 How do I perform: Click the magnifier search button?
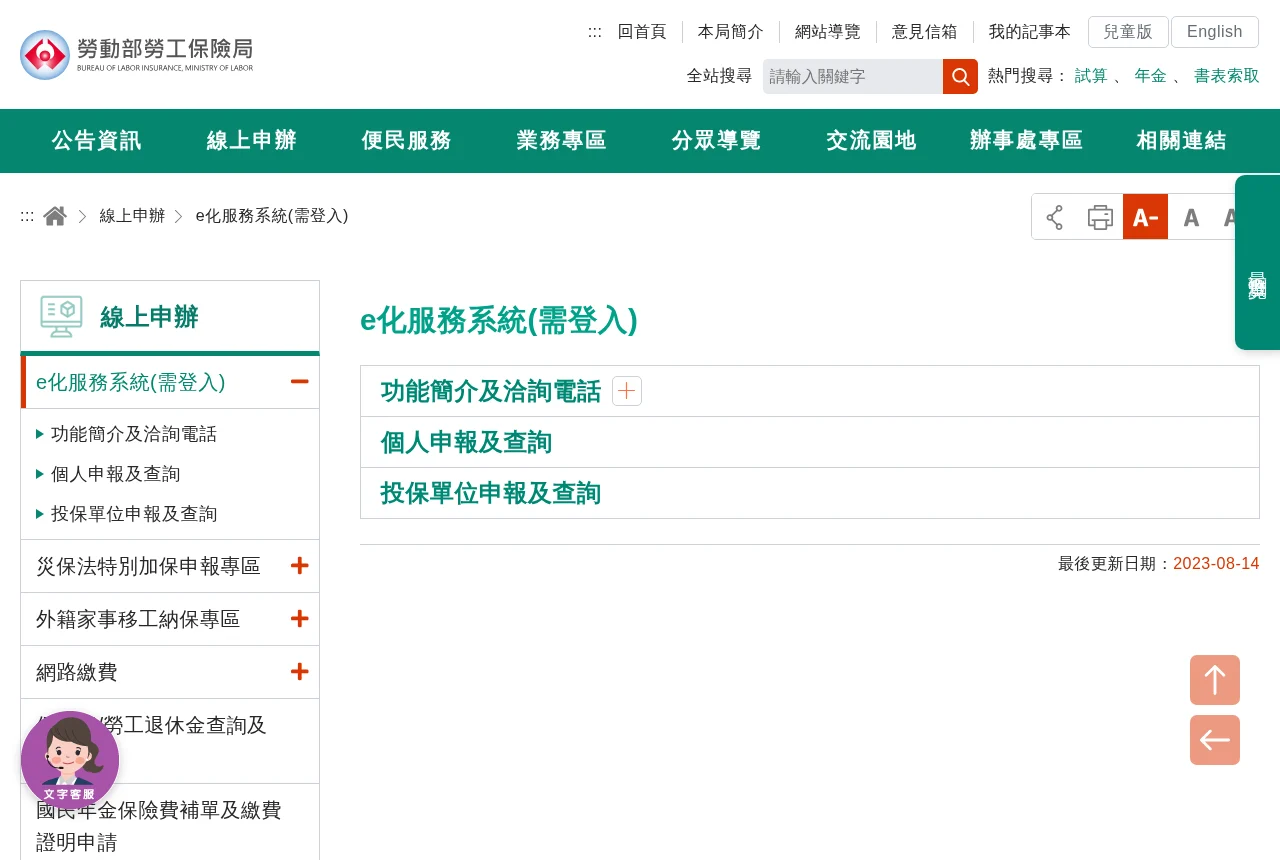point(960,76)
